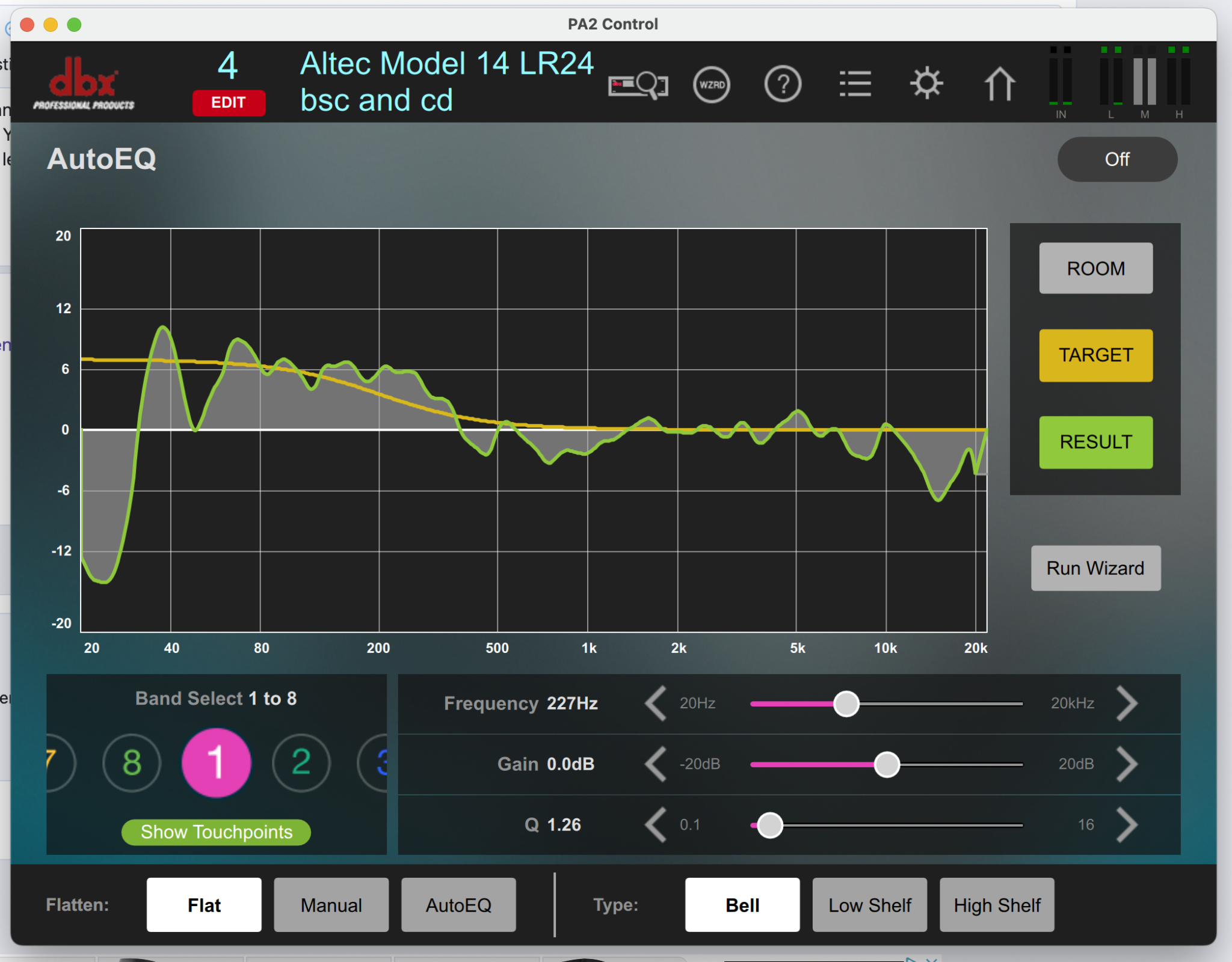
Task: Click the Band Select 1 to 8 heading
Action: 216,699
